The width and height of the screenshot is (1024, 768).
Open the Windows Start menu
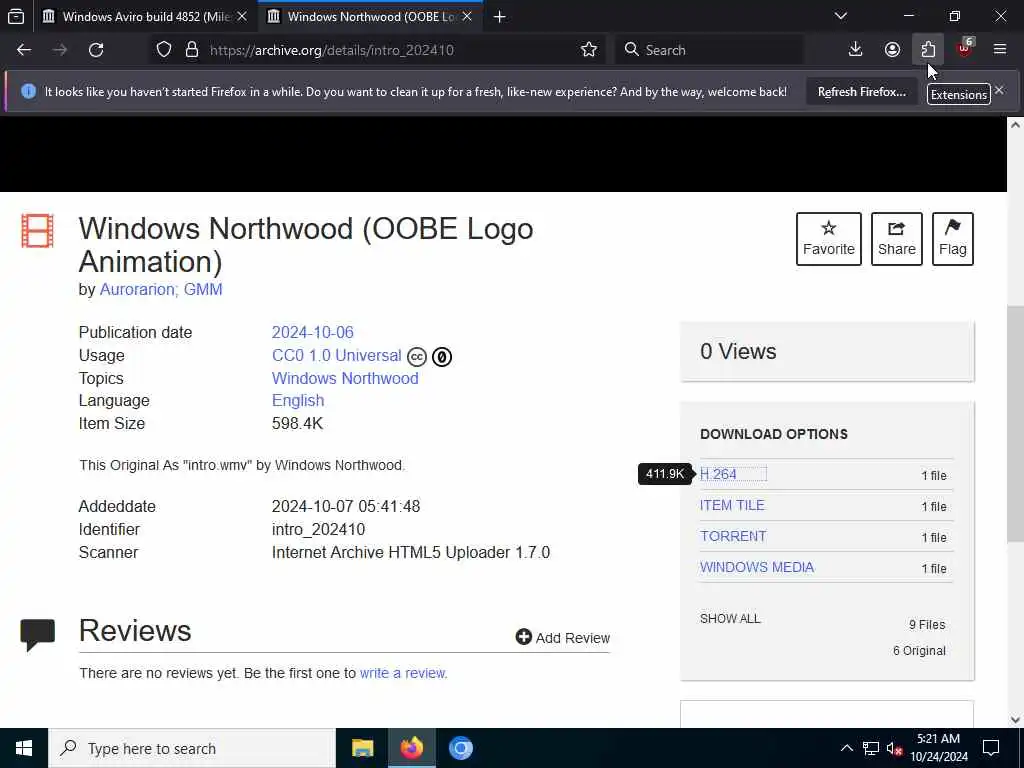pyautogui.click(x=24, y=748)
